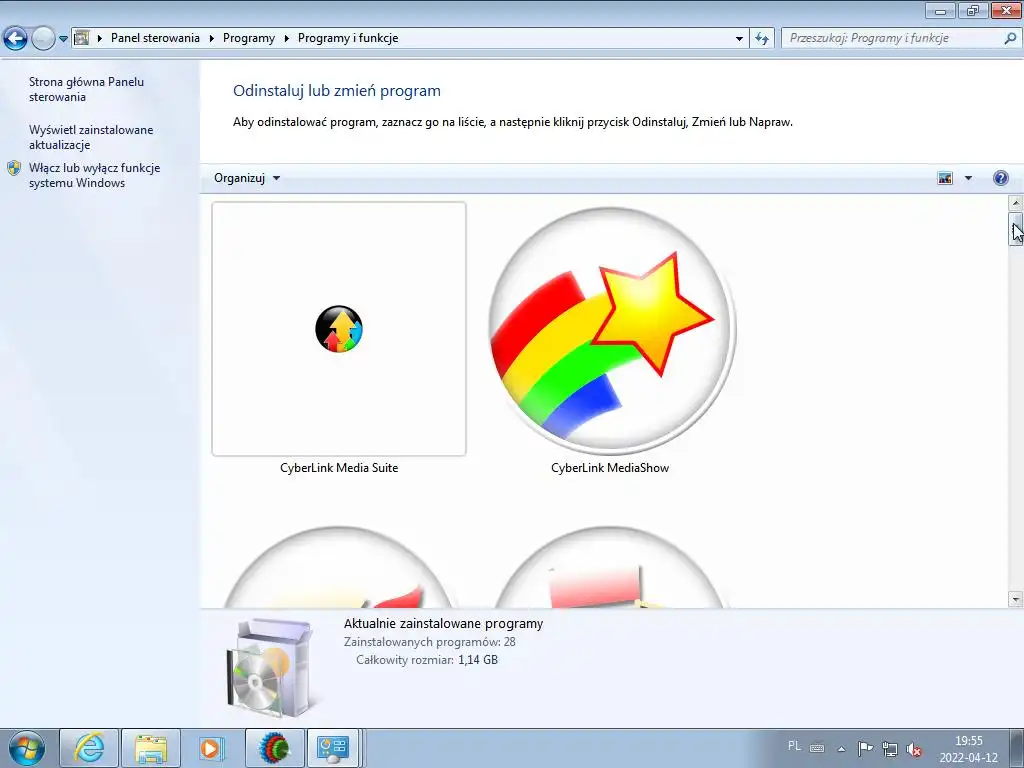Select the CyberLink MediaShow star icon
Screen dimensions: 1024x768
pyautogui.click(x=611, y=330)
